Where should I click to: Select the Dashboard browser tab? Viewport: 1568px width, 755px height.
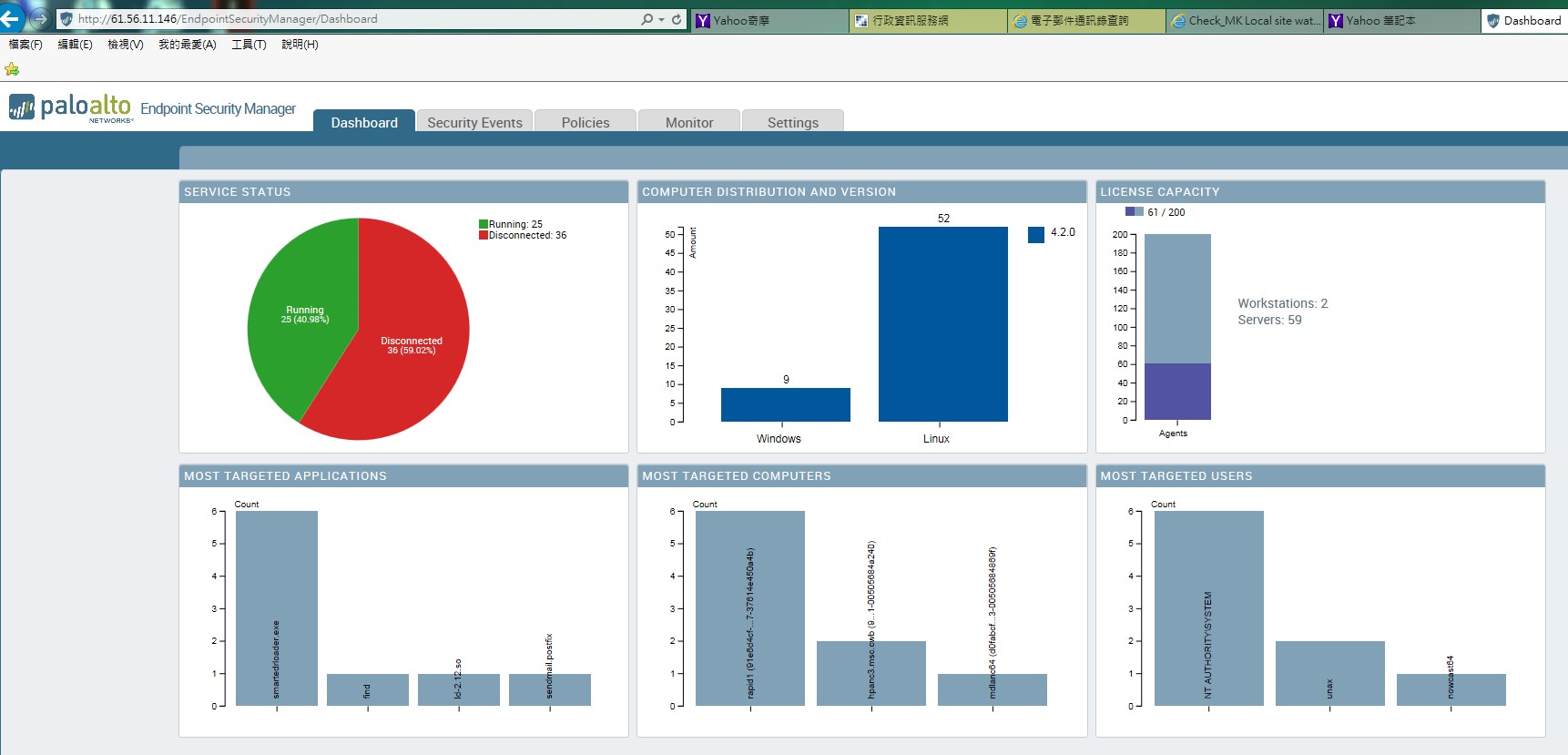[x=1524, y=20]
